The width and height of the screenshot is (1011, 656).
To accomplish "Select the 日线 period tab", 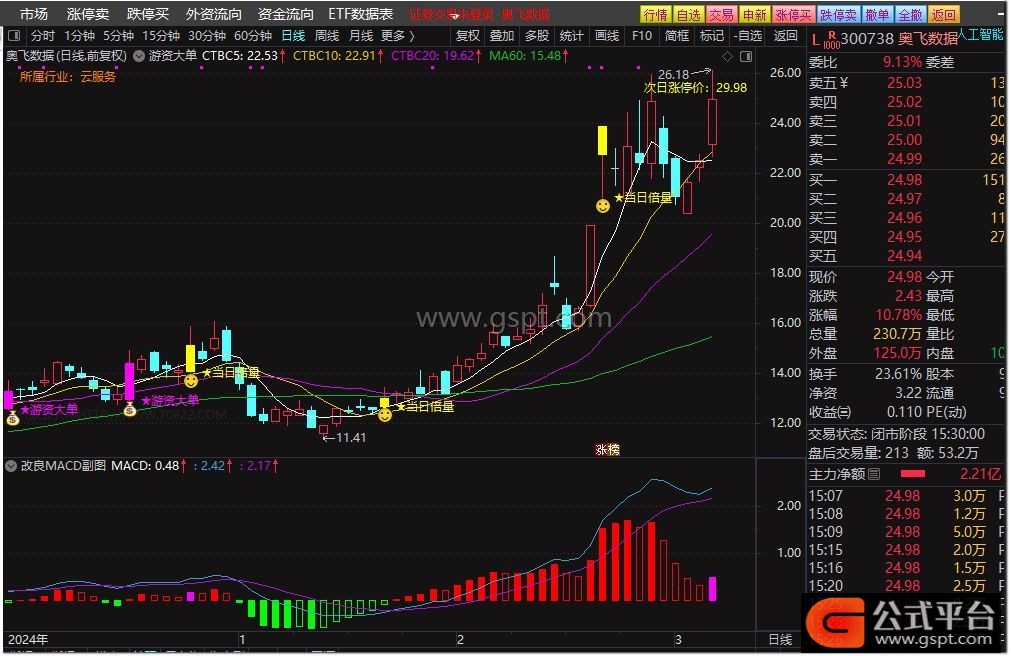I will [x=293, y=36].
